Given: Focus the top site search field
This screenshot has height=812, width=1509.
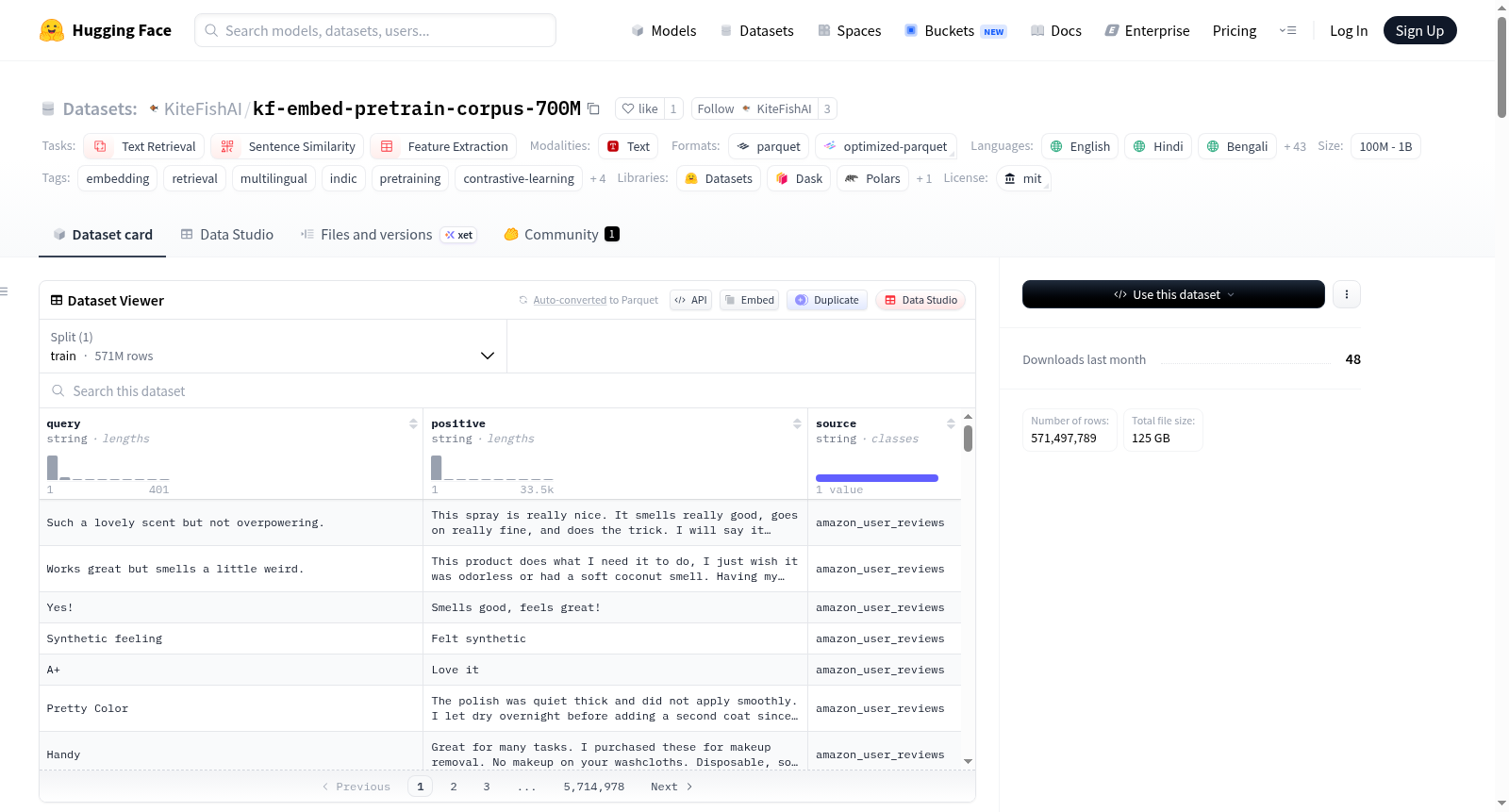Looking at the screenshot, I should coord(375,30).
